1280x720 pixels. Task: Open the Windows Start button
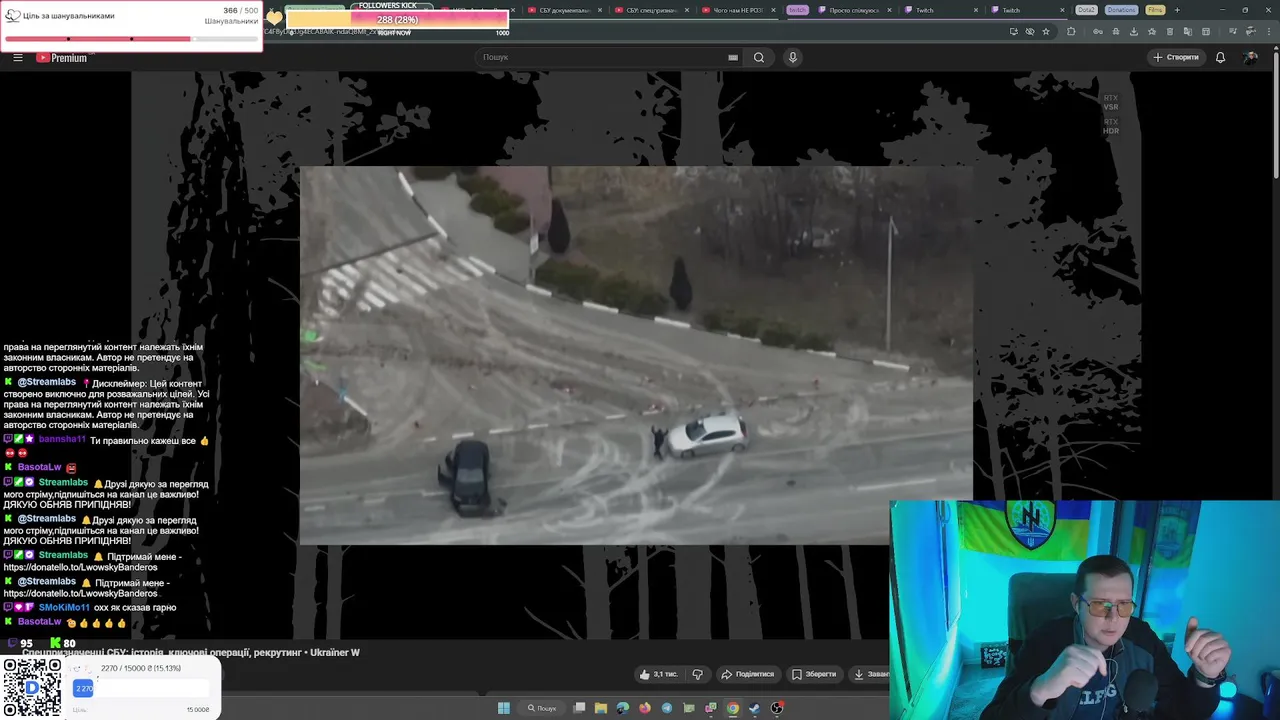pyautogui.click(x=504, y=708)
